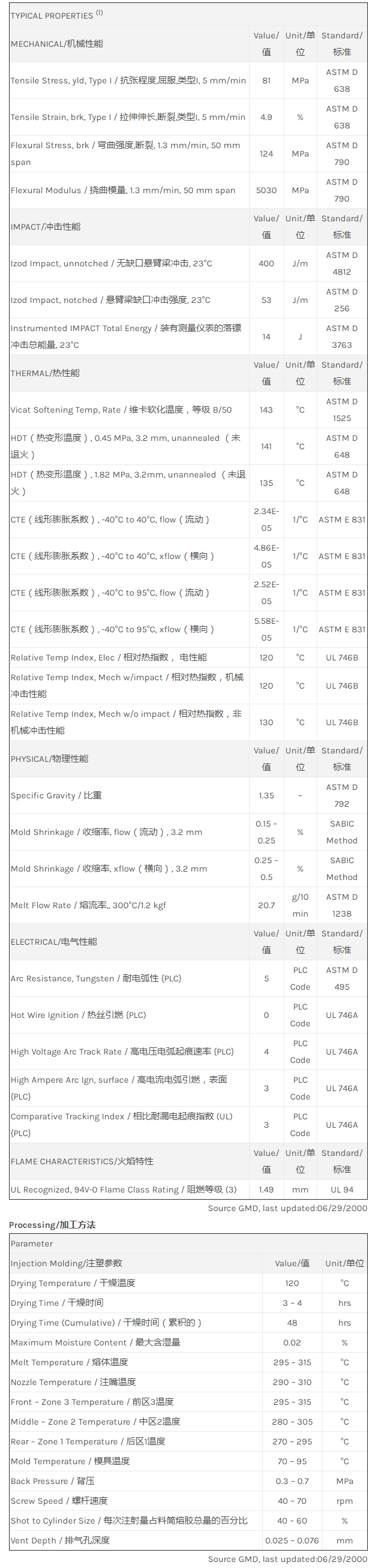Select the ELECTRICAL/电气性能 section header
Viewport: 375px width, 1568px height.
click(x=53, y=941)
